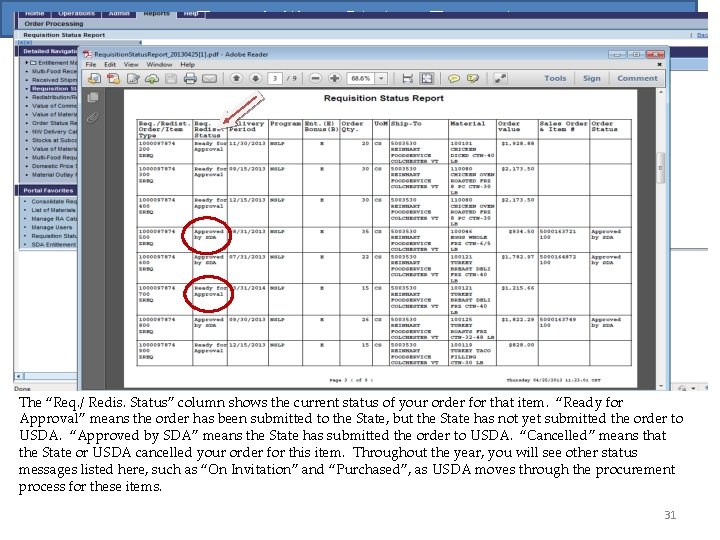Click 'Approved by SDA' status in row 500
Image resolution: width=720 pixels, height=540 pixels.
pos(208,235)
